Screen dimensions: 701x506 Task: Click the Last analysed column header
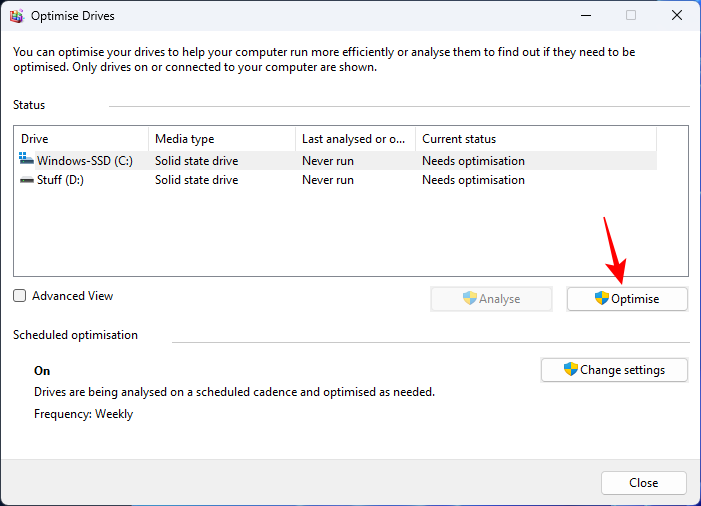click(x=354, y=139)
